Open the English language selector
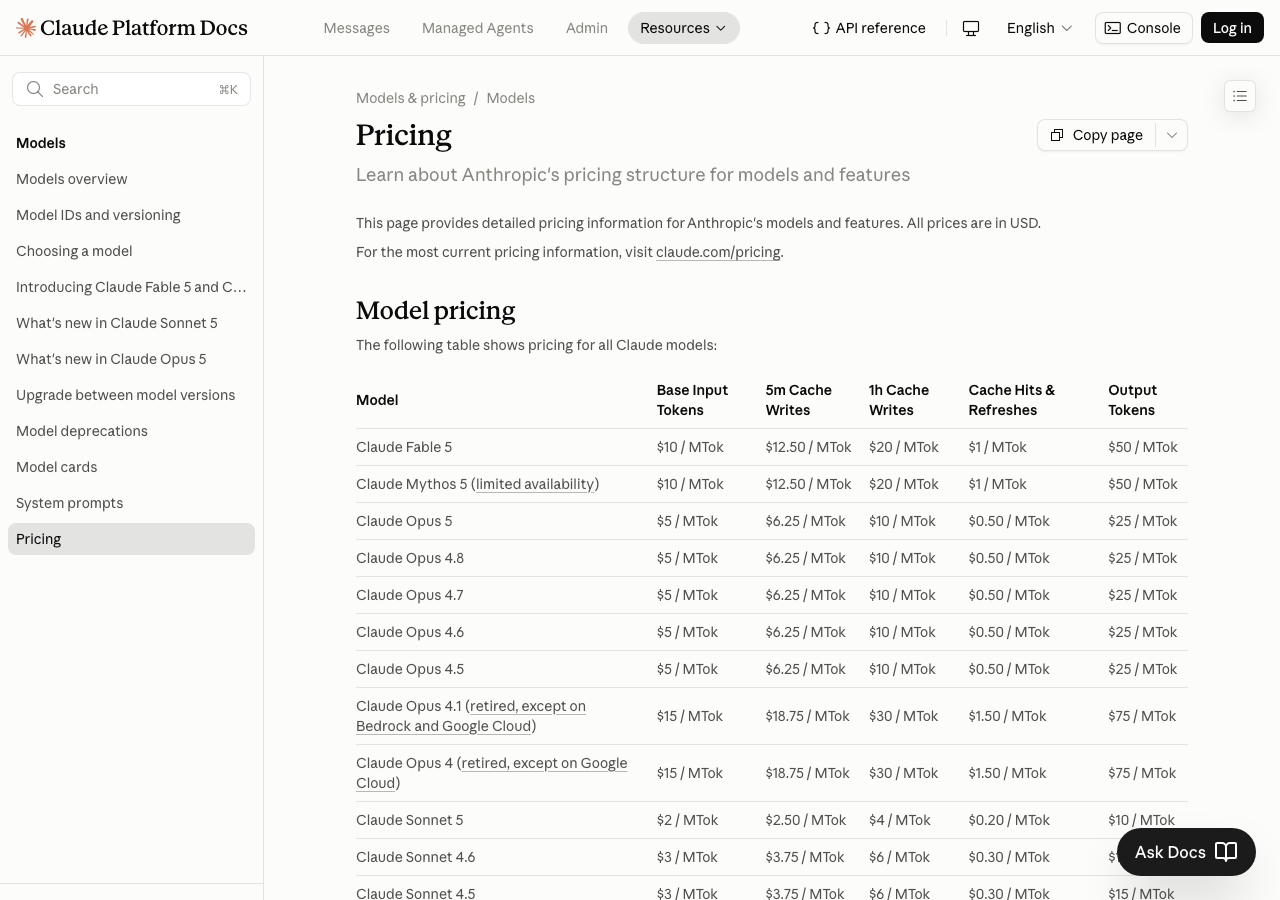 tap(1039, 28)
